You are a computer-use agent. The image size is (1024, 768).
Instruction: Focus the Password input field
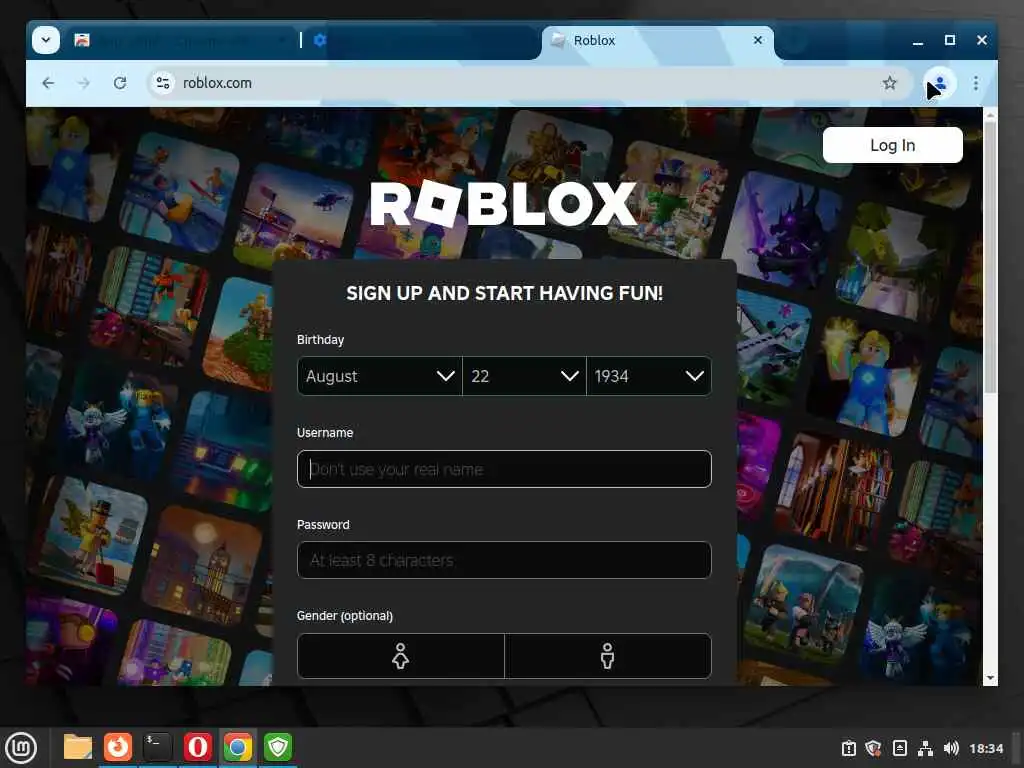tap(504, 560)
